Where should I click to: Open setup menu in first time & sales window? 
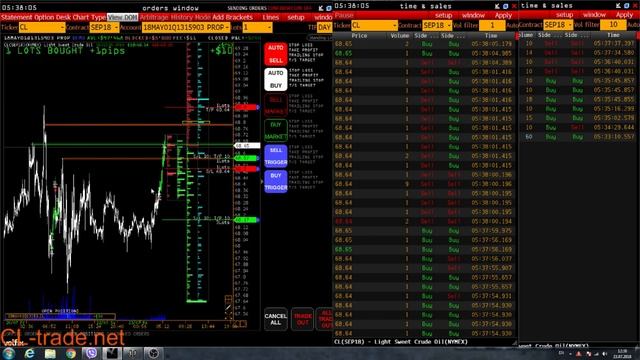click(443, 15)
